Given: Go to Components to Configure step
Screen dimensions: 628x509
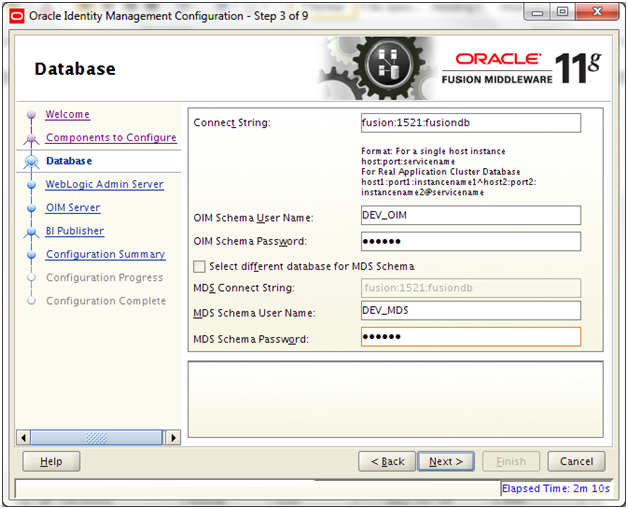Looking at the screenshot, I should coord(111,138).
